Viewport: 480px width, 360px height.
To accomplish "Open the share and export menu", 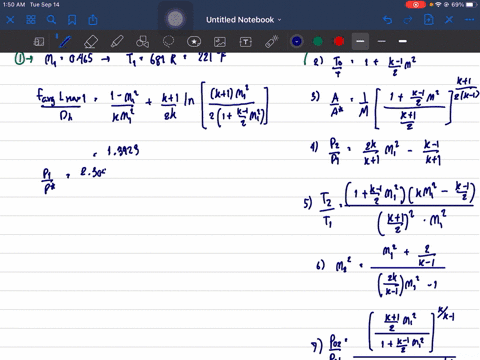I will coord(93,20).
